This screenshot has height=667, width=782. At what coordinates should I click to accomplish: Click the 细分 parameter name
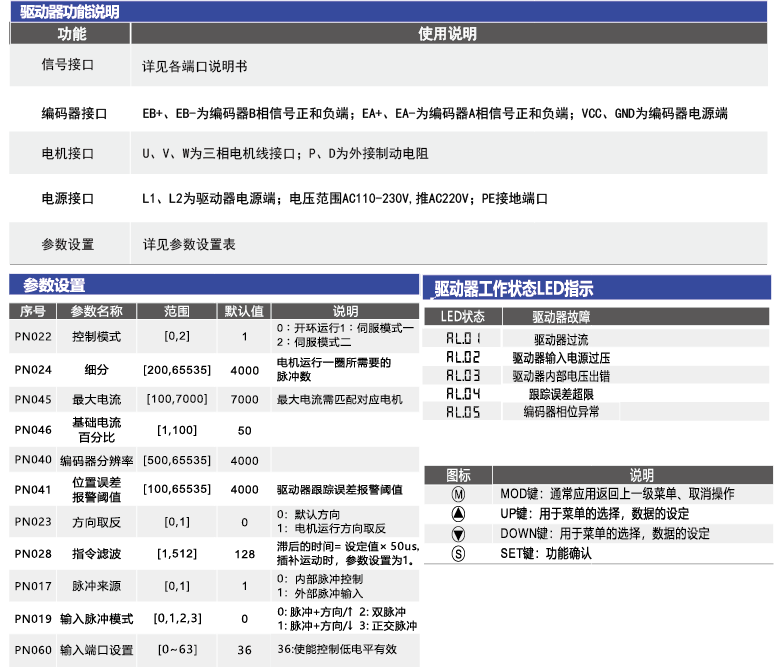pyautogui.click(x=96, y=370)
